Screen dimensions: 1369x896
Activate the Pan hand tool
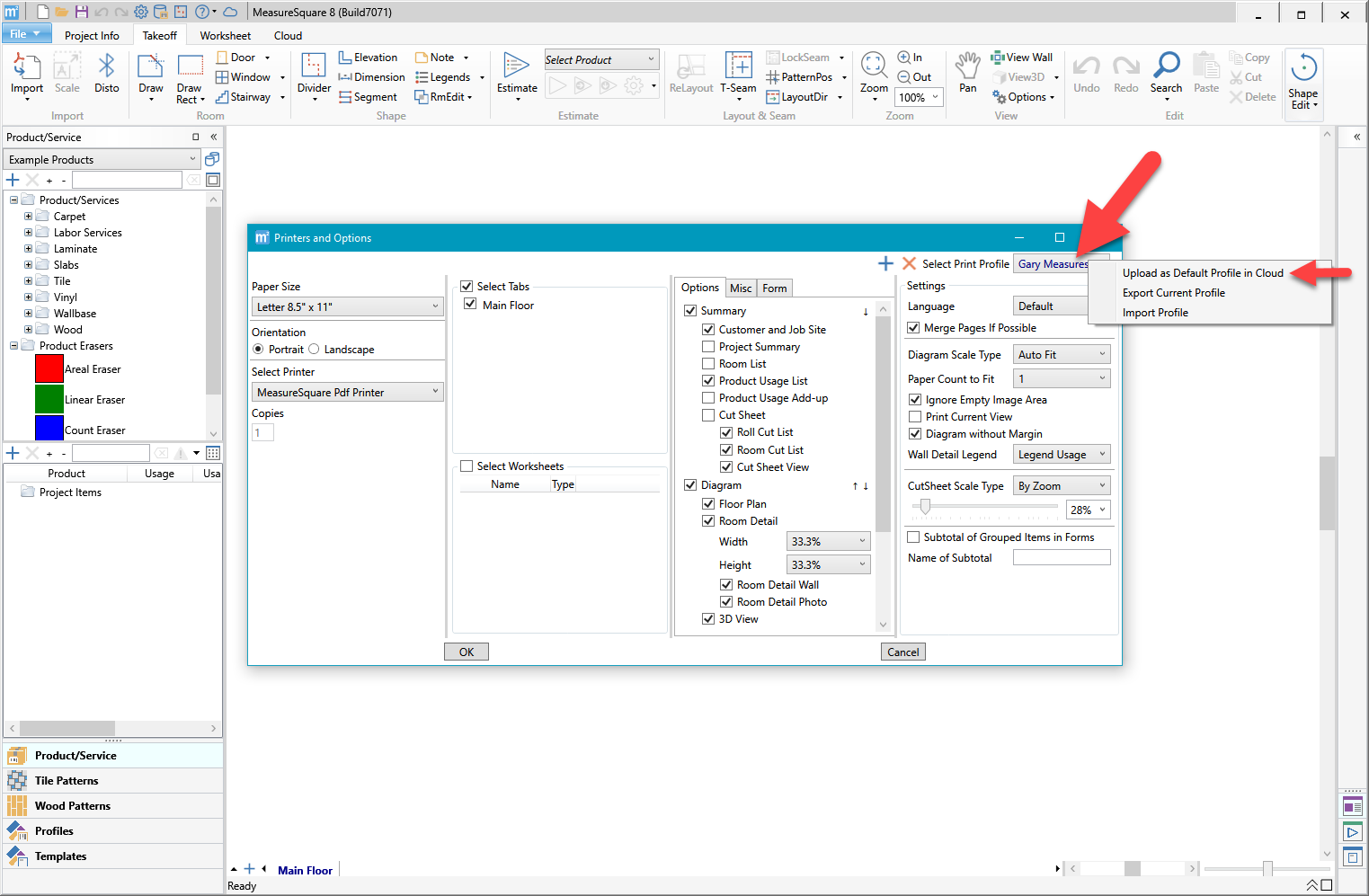(x=967, y=74)
